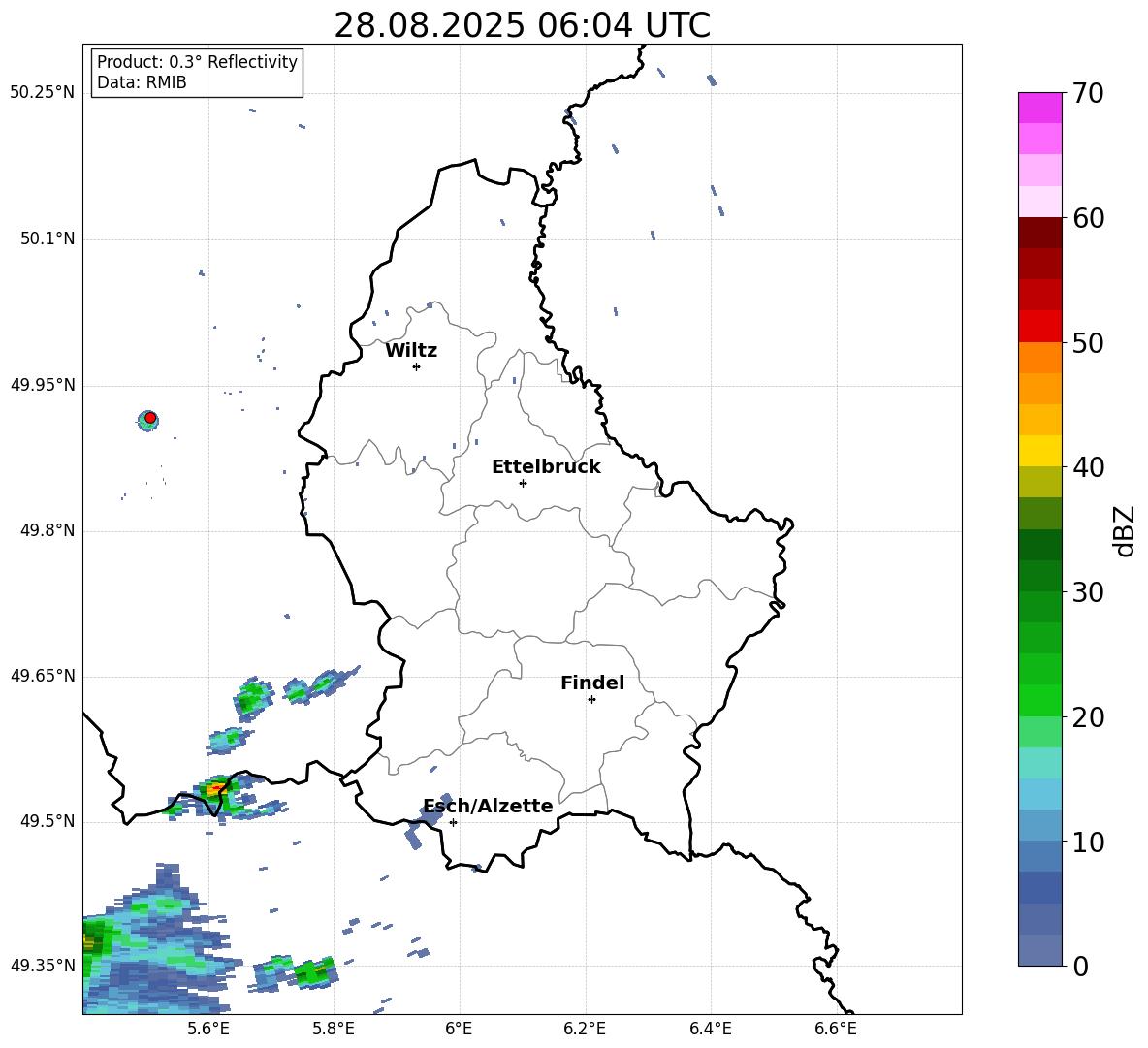The height and width of the screenshot is (1048, 1148).
Task: Pick the yellow colorbar swatch just above 40
Action: click(1040, 451)
